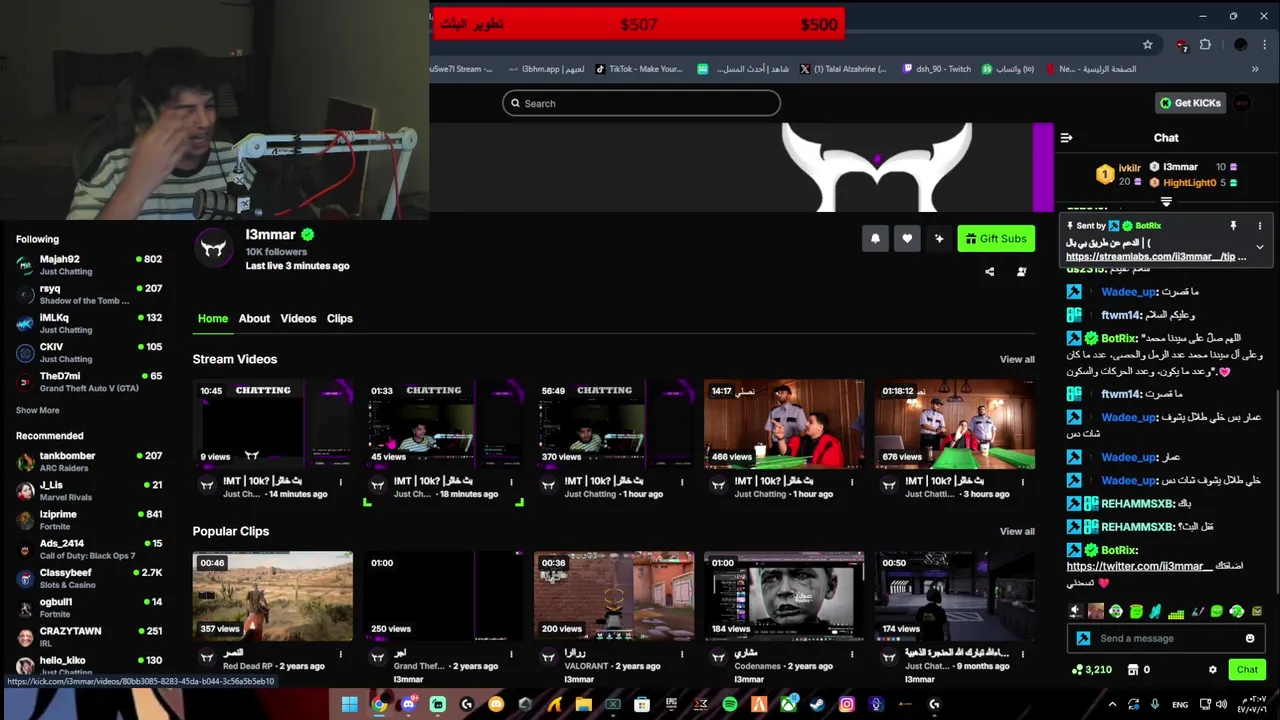Click the green Chat send button
This screenshot has height=720, width=1280.
[x=1247, y=670]
